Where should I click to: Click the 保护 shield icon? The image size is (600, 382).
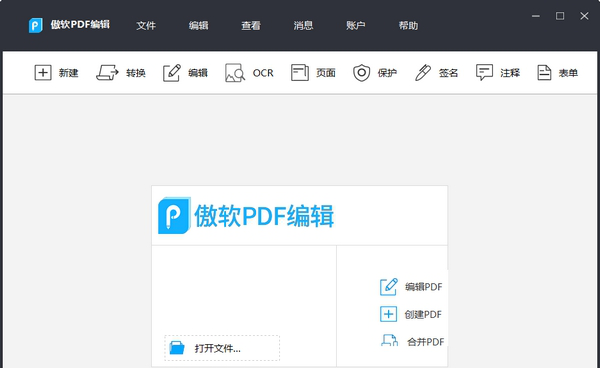362,73
